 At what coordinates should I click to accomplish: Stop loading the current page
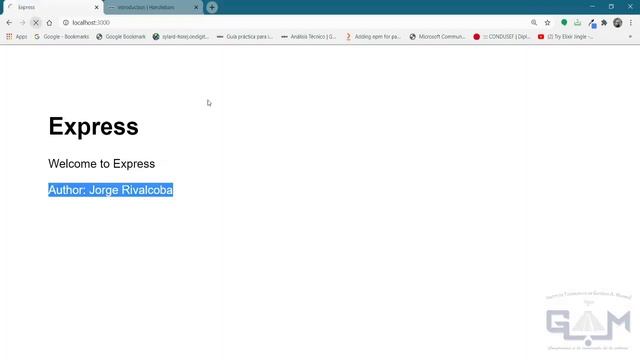[x=36, y=23]
